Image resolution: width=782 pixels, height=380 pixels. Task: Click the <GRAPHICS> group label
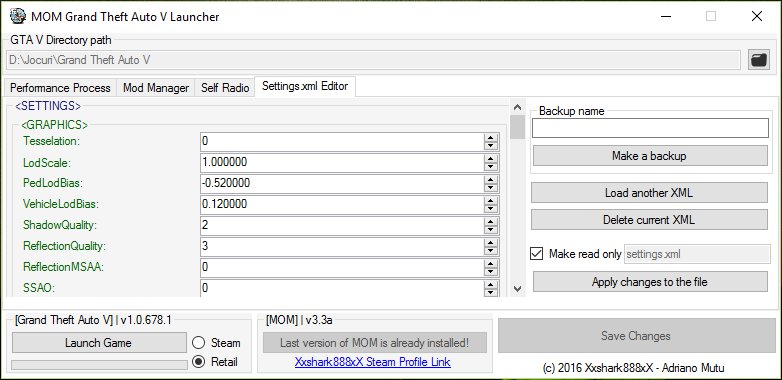(54, 125)
